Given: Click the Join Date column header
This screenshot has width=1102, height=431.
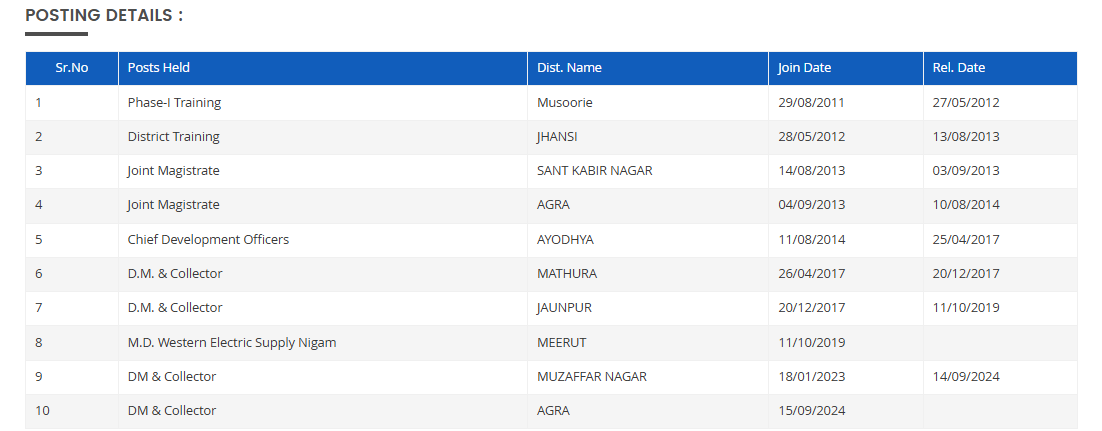Looking at the screenshot, I should click(804, 68).
